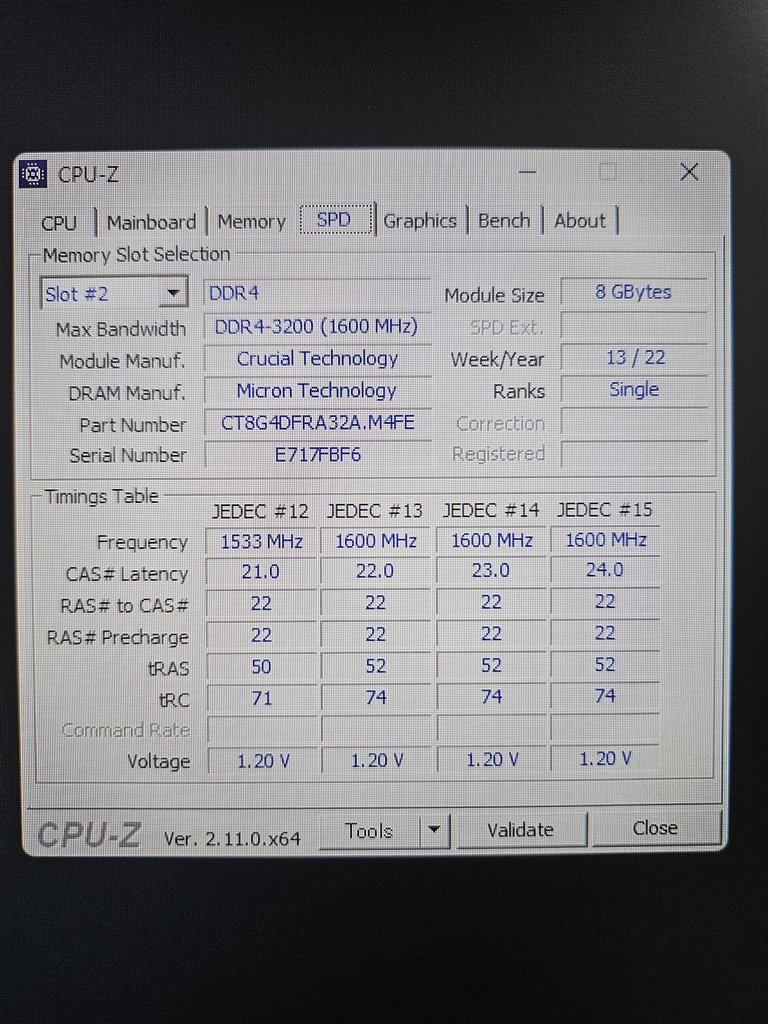
Task: Select the 1533 MHz frequency cell
Action: tap(261, 541)
